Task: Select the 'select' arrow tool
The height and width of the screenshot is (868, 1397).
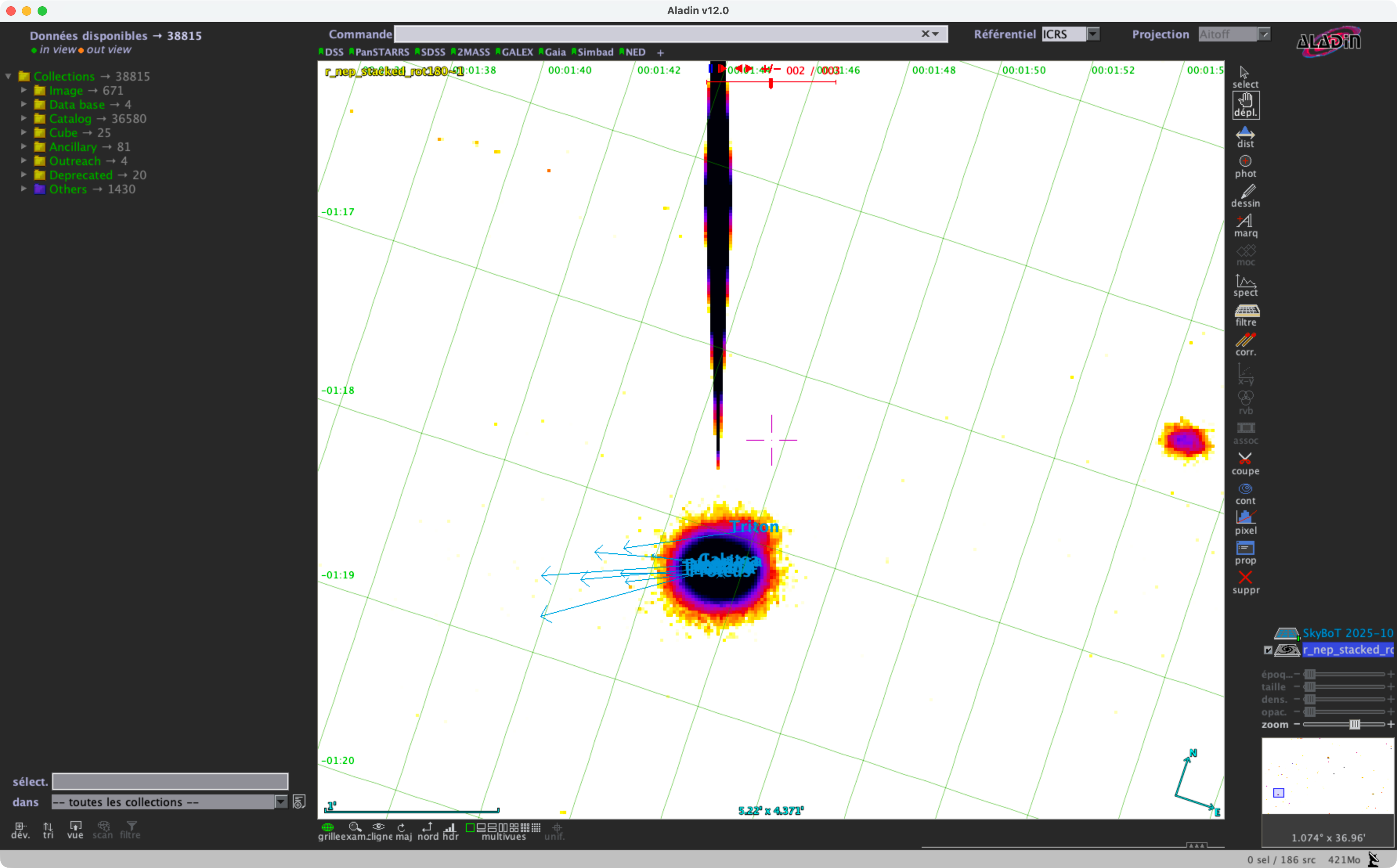Action: (1245, 77)
